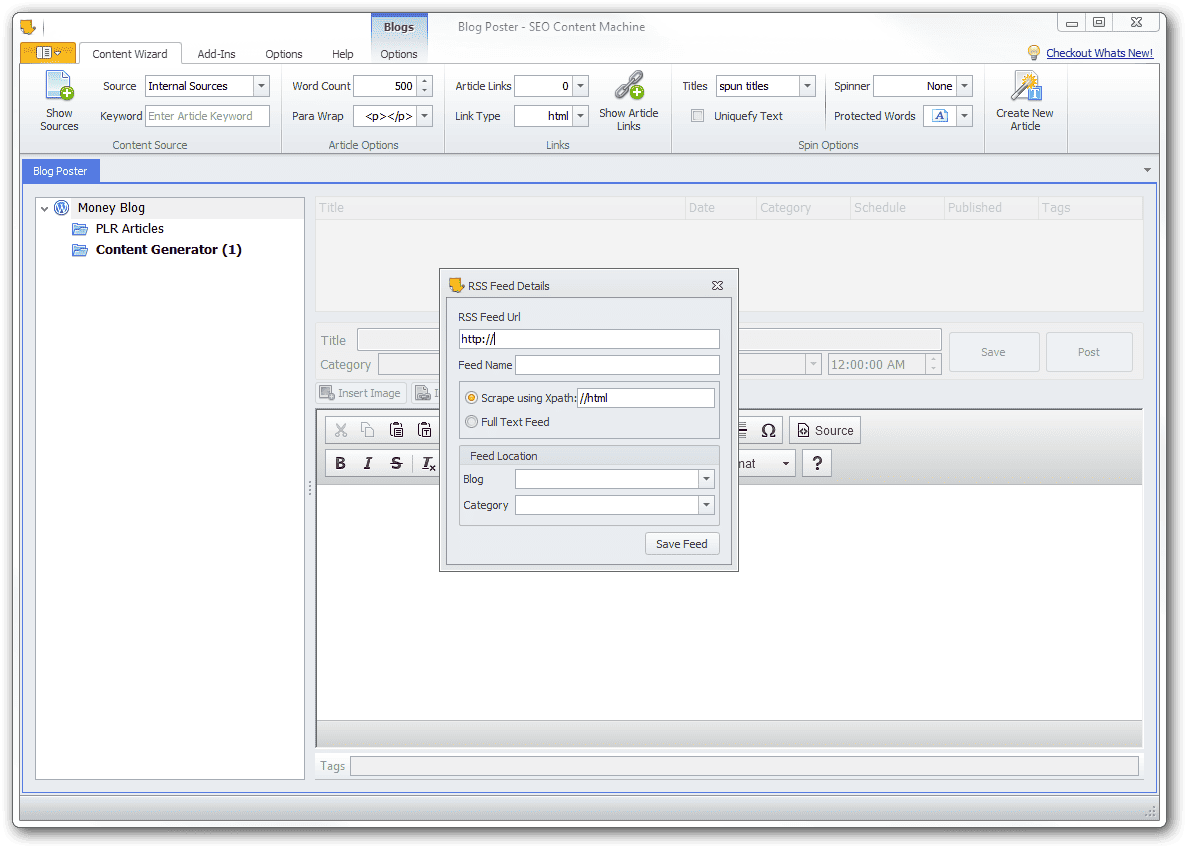Click the Keyword input field
Viewport: 1187px width, 848px height.
coord(207,116)
